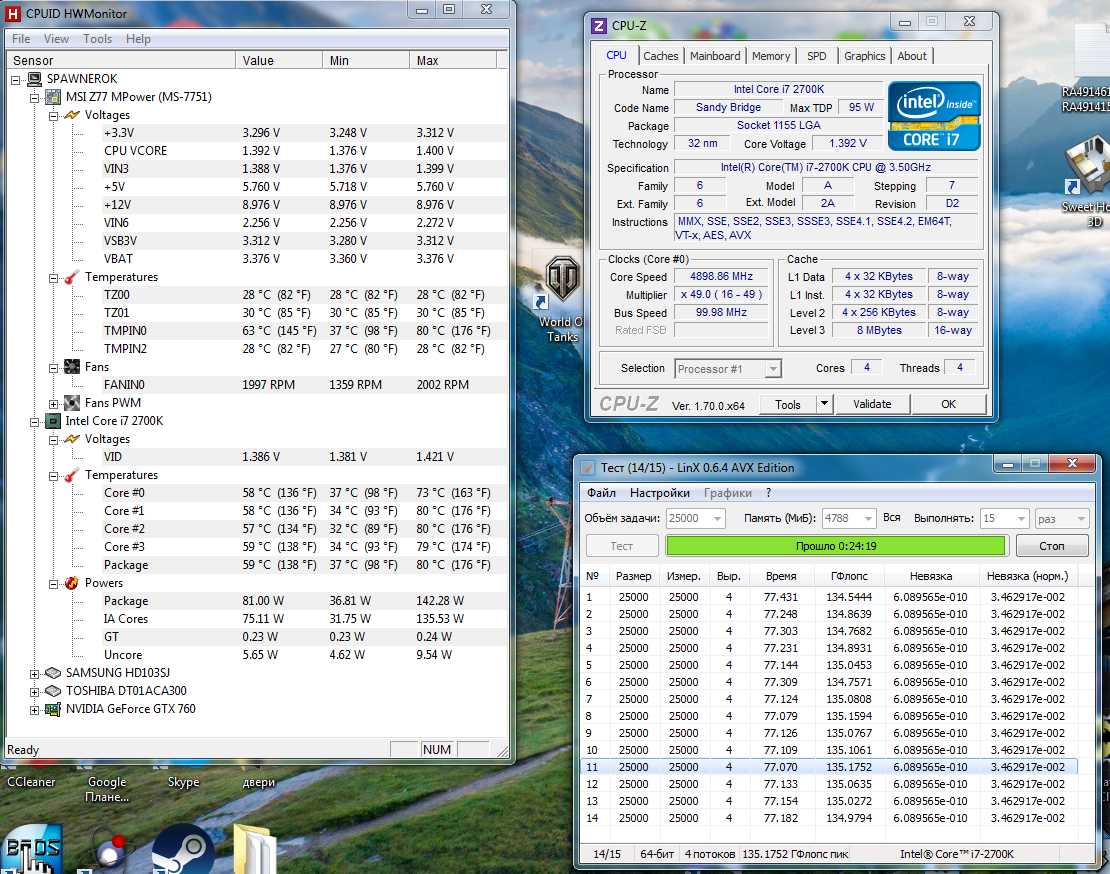Expand the SAMSUNG HD103SJ drive node
The width and height of the screenshot is (1110, 874).
click(x=35, y=673)
